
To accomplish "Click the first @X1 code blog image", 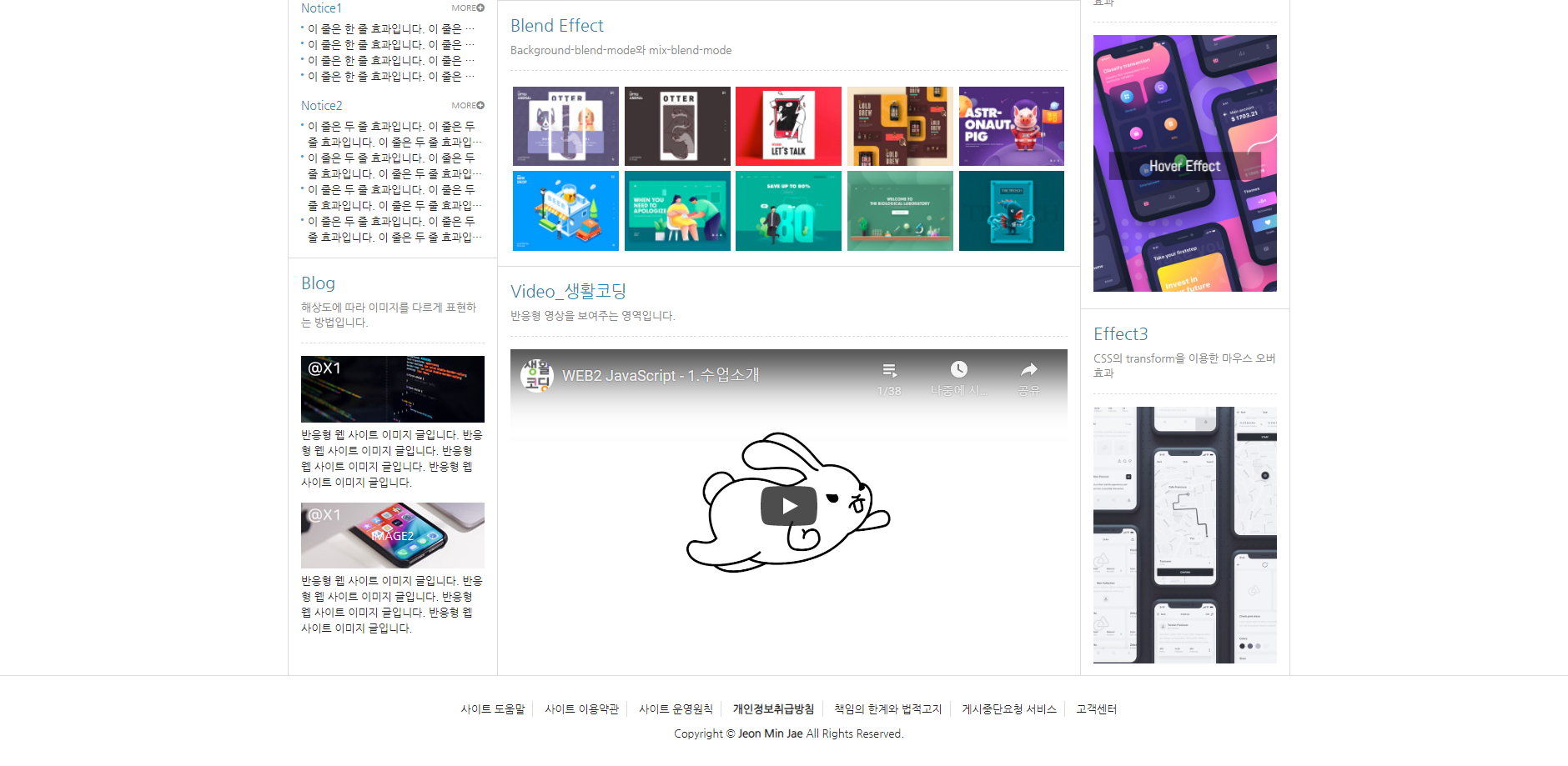I will pyautogui.click(x=393, y=389).
